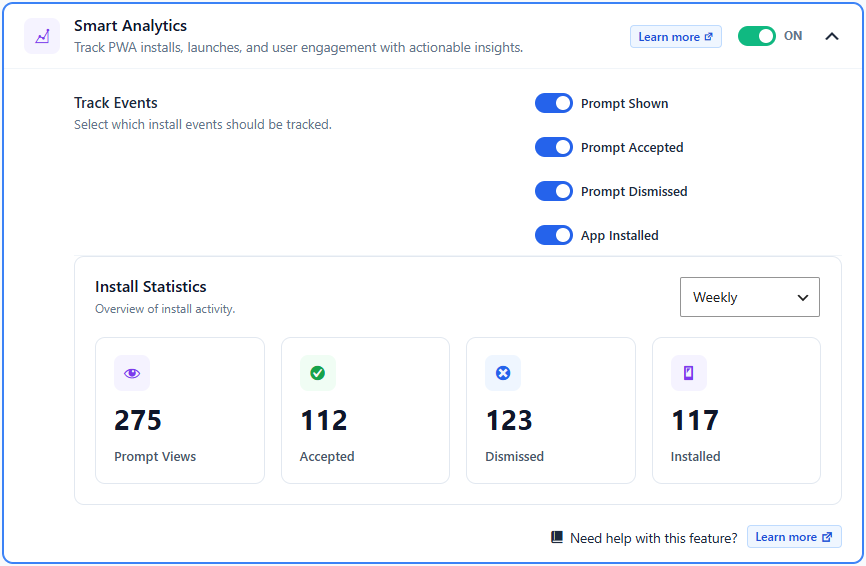Open the Weekly period dropdown
Image resolution: width=866 pixels, height=566 pixels.
coord(749,297)
